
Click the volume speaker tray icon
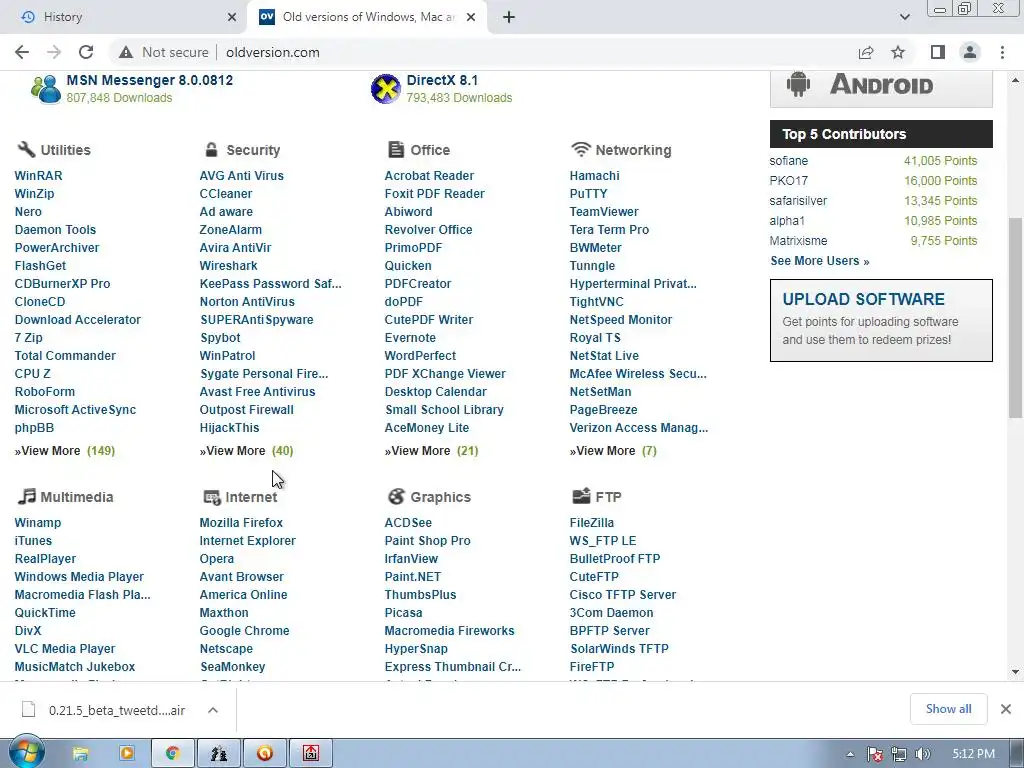tap(922, 754)
